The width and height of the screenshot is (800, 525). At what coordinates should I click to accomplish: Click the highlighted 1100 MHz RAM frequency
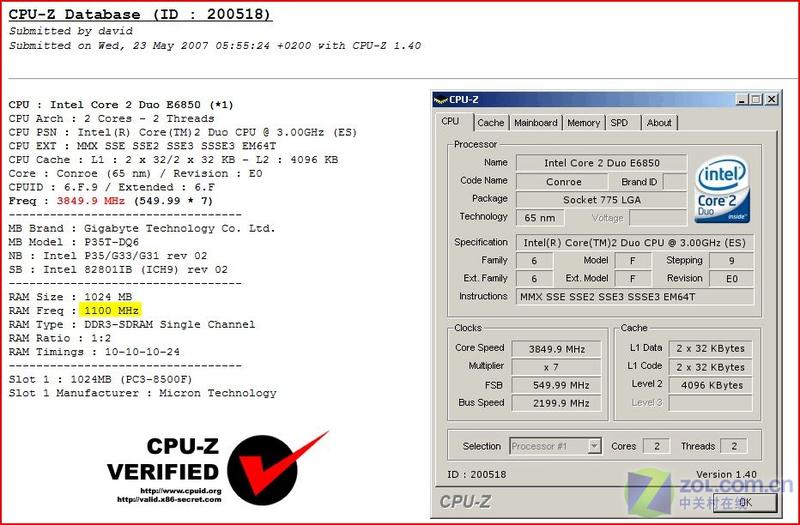coord(111,310)
